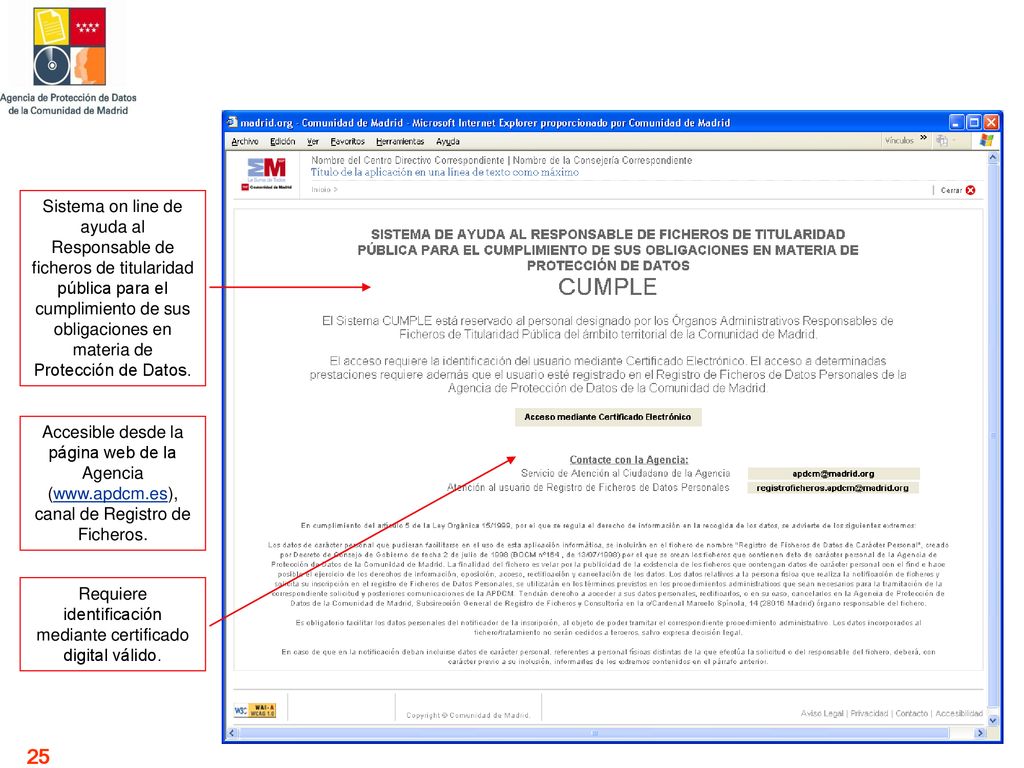Click the Inicio breadcrumb link
The height and width of the screenshot is (768, 1024).
coord(321,190)
